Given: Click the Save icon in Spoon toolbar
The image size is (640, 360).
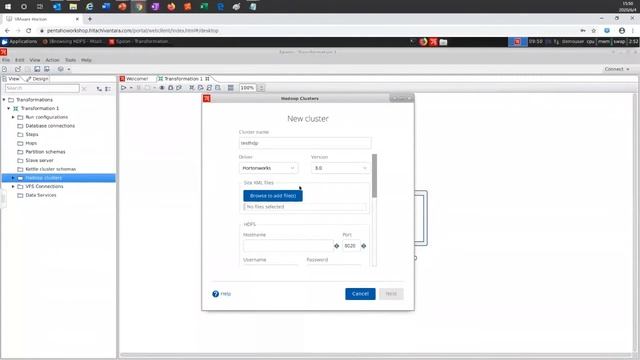Looking at the screenshot, I should [x=37, y=69].
